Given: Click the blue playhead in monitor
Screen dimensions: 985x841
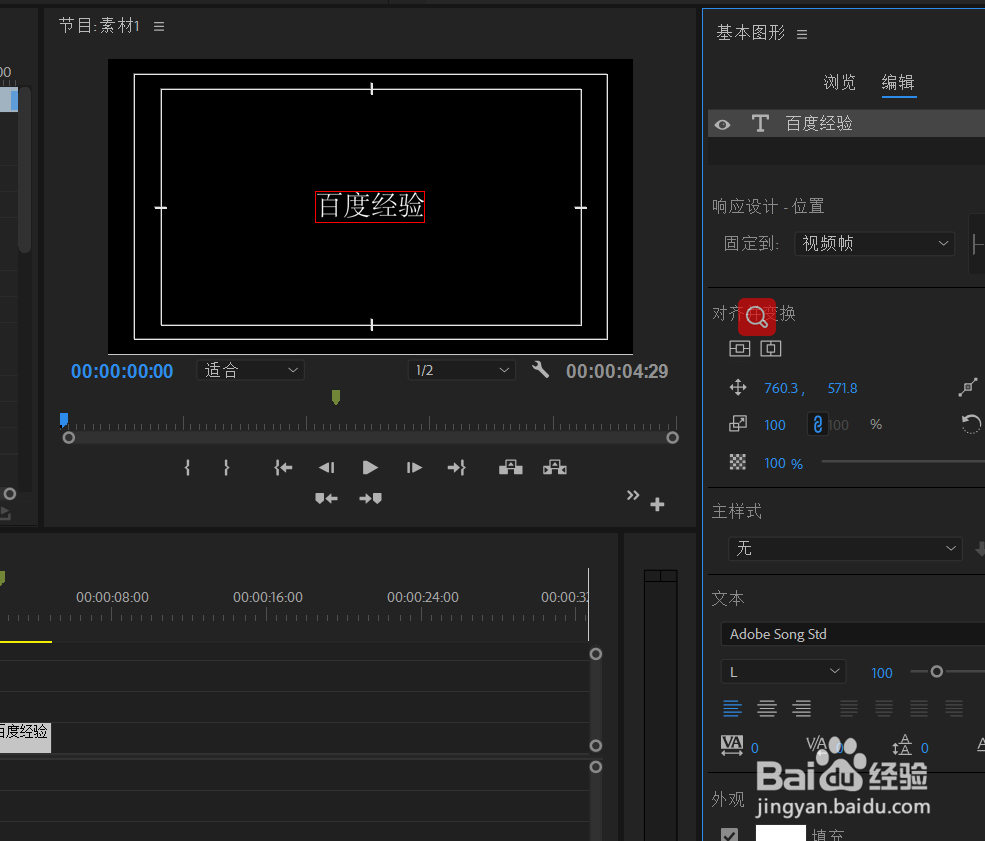Looking at the screenshot, I should [x=63, y=420].
